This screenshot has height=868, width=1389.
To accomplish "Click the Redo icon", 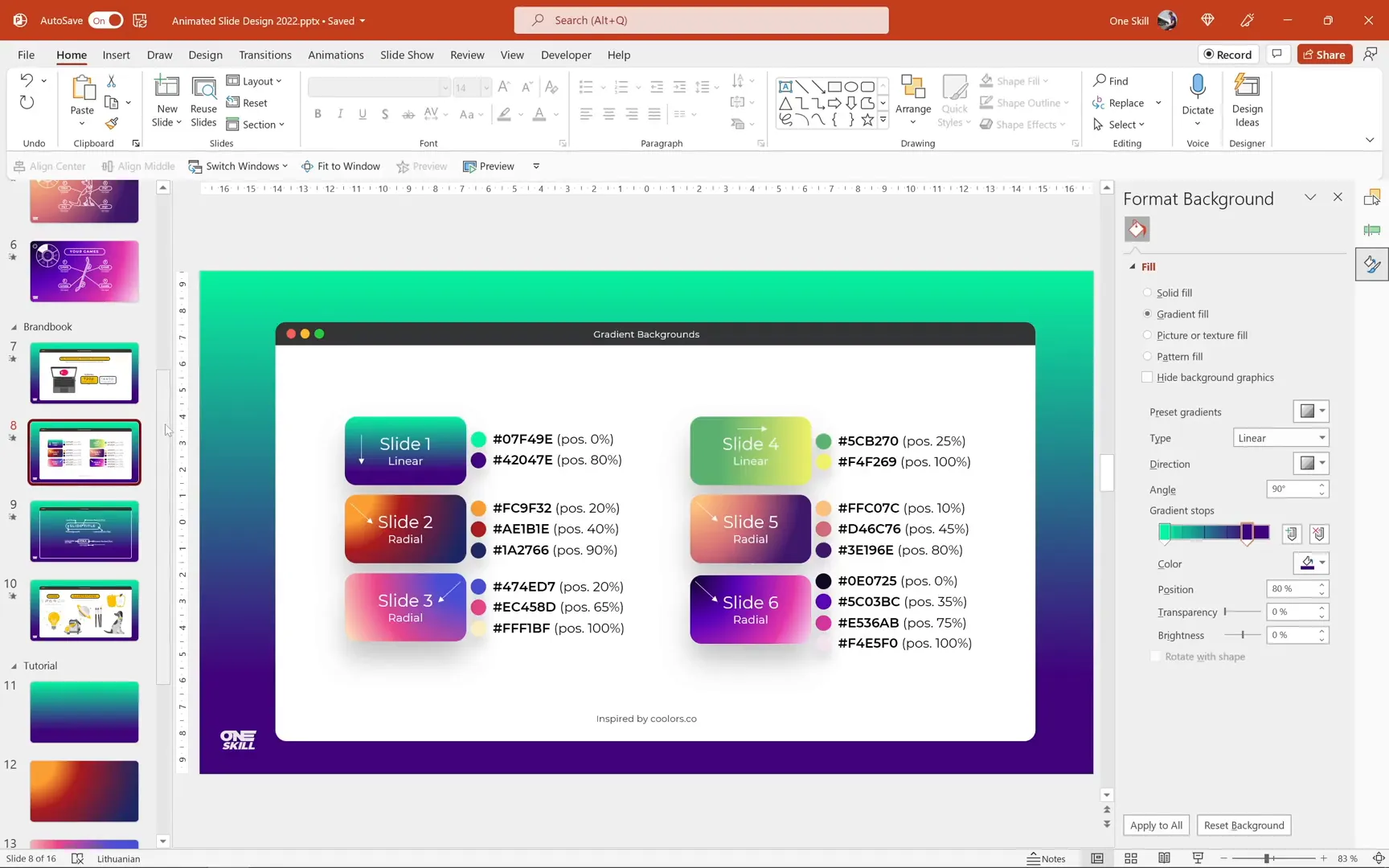I will click(x=27, y=102).
